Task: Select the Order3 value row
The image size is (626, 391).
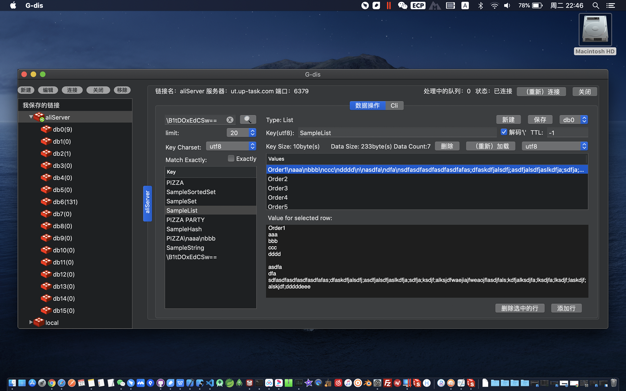Action: point(427,188)
